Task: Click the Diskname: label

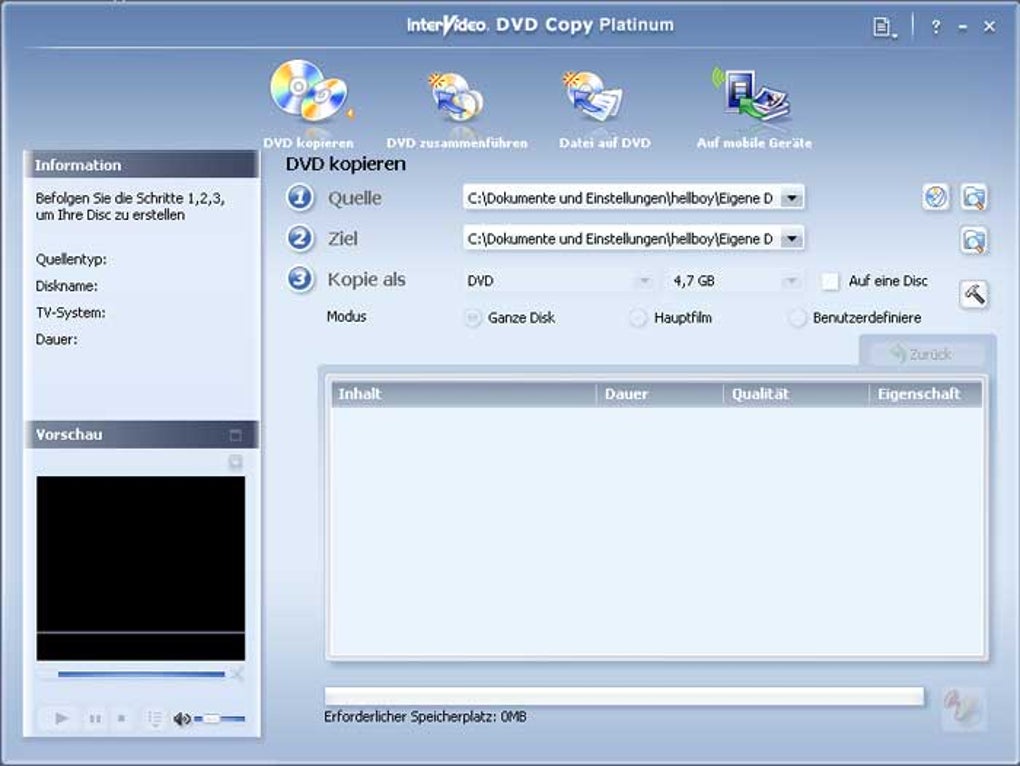Action: click(66, 286)
